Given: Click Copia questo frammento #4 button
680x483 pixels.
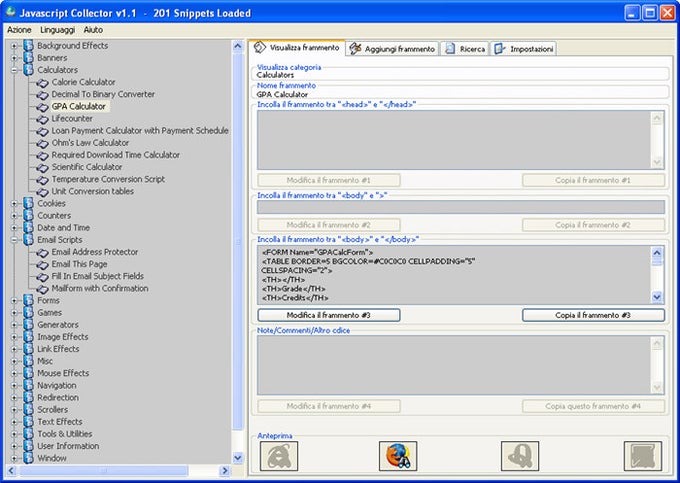Looking at the screenshot, I should point(593,406).
